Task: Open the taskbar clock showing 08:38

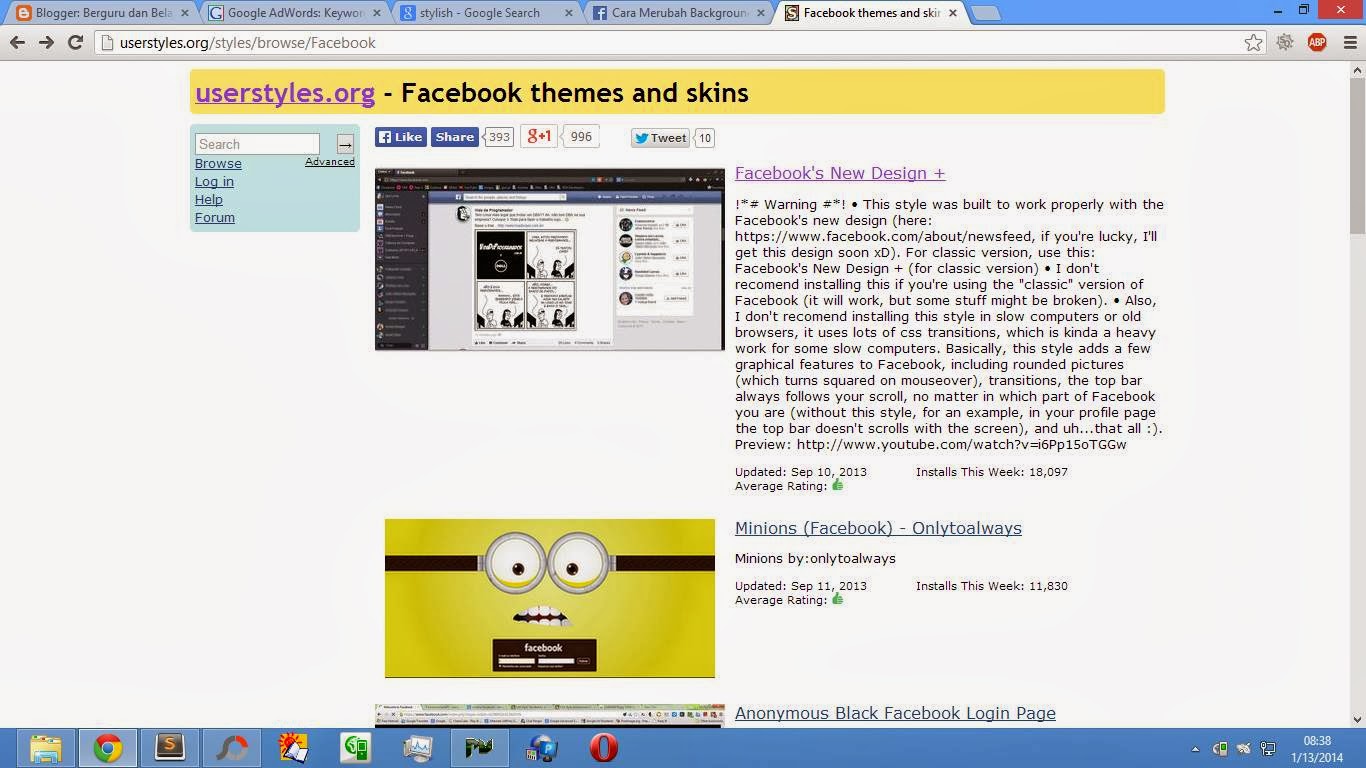Action: (1318, 749)
